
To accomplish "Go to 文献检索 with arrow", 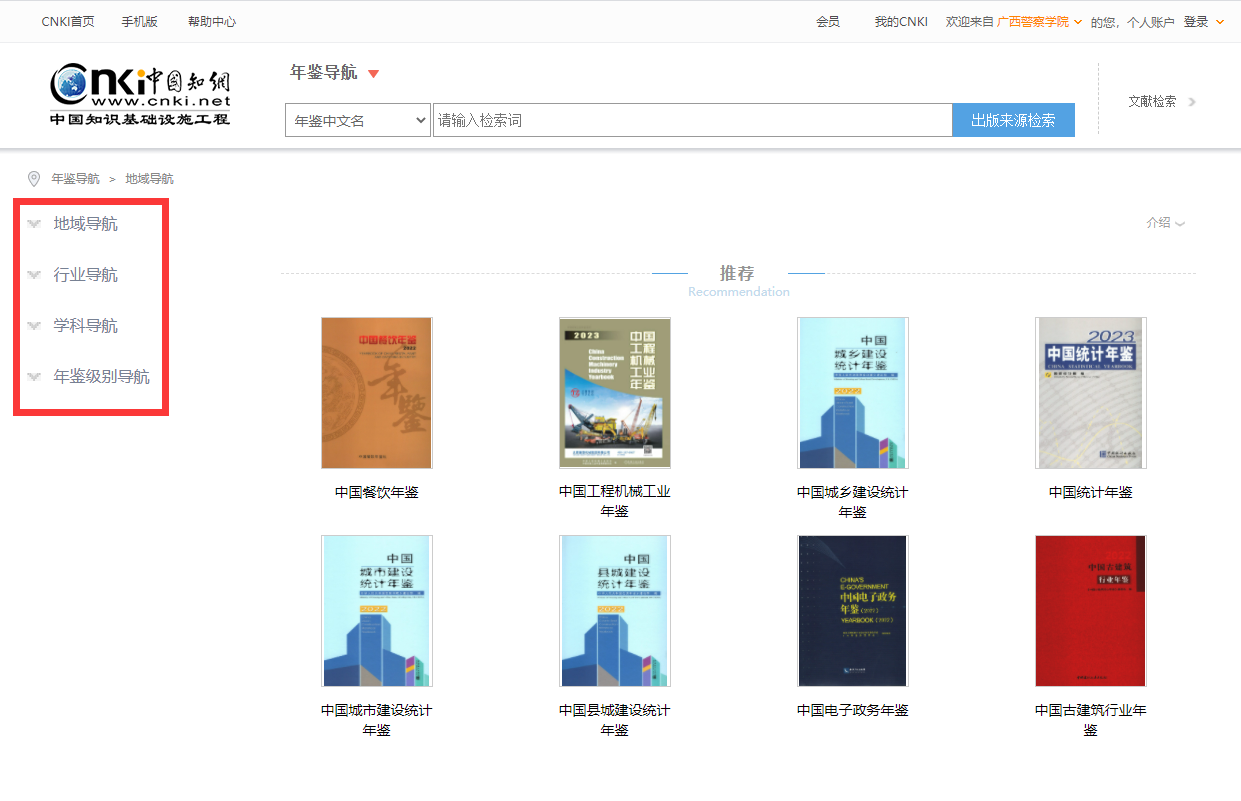I will 1162,101.
